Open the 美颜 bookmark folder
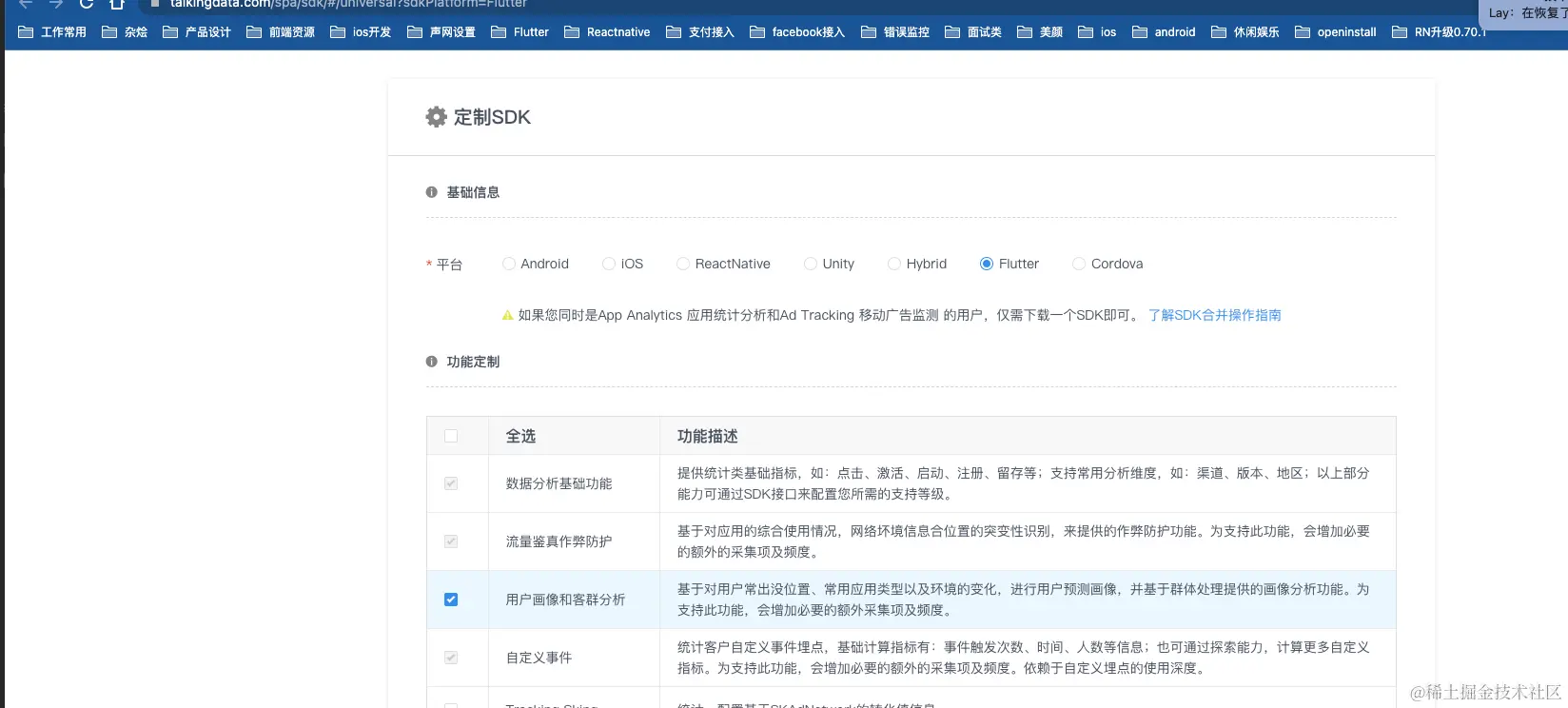This screenshot has width=1568, height=708. click(x=1040, y=32)
